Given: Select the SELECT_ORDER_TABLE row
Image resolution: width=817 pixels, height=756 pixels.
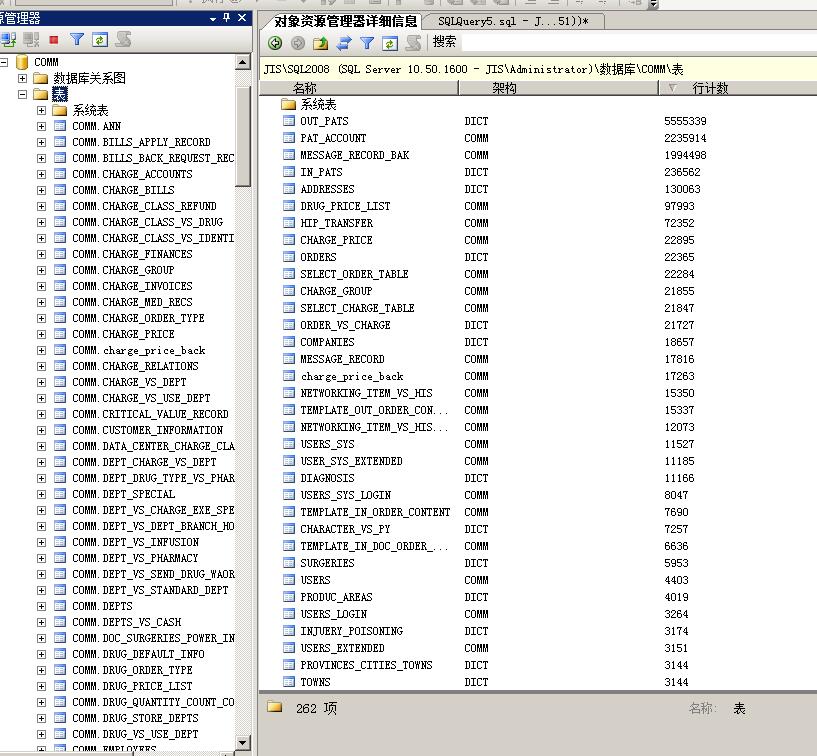Looking at the screenshot, I should click(x=354, y=274).
